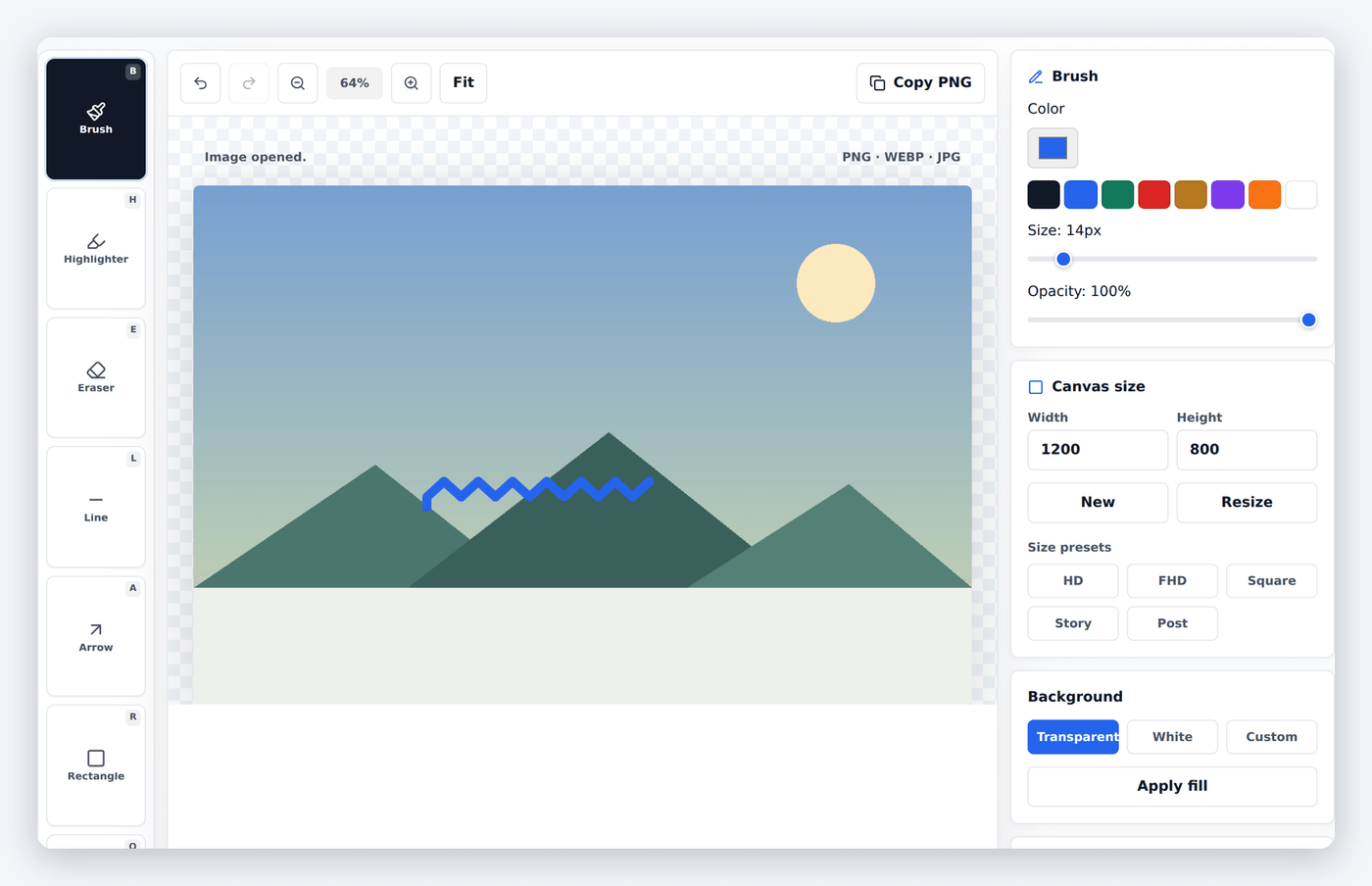Viewport: 1372px width, 886px height.
Task: Click the 'Canvas size' panel heading
Action: [x=1099, y=387]
